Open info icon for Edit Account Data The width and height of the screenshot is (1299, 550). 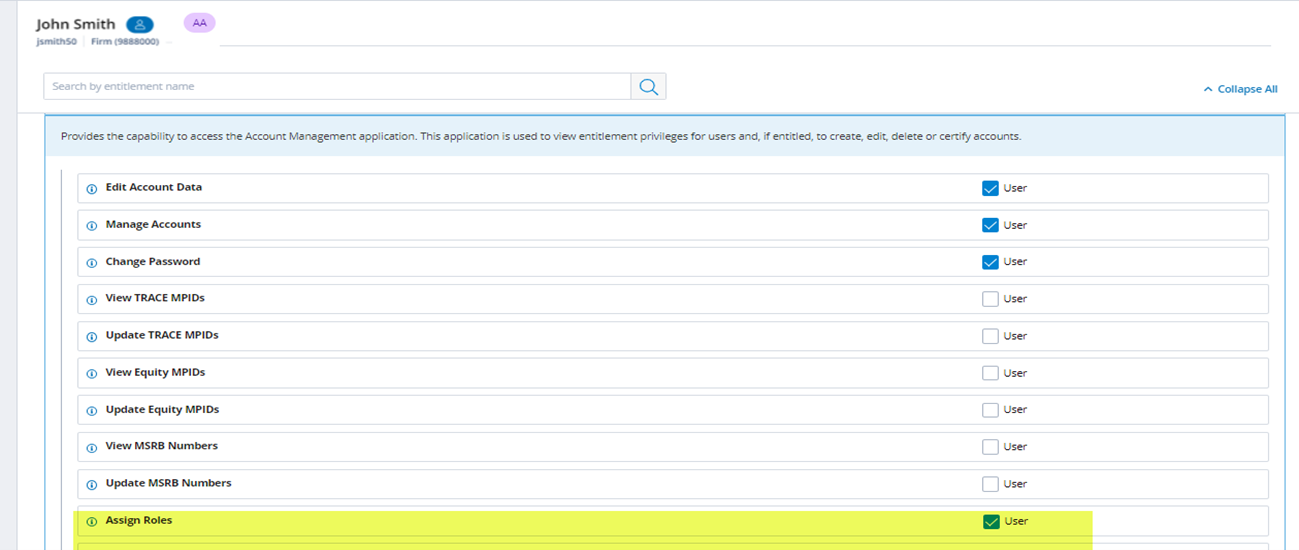point(92,188)
